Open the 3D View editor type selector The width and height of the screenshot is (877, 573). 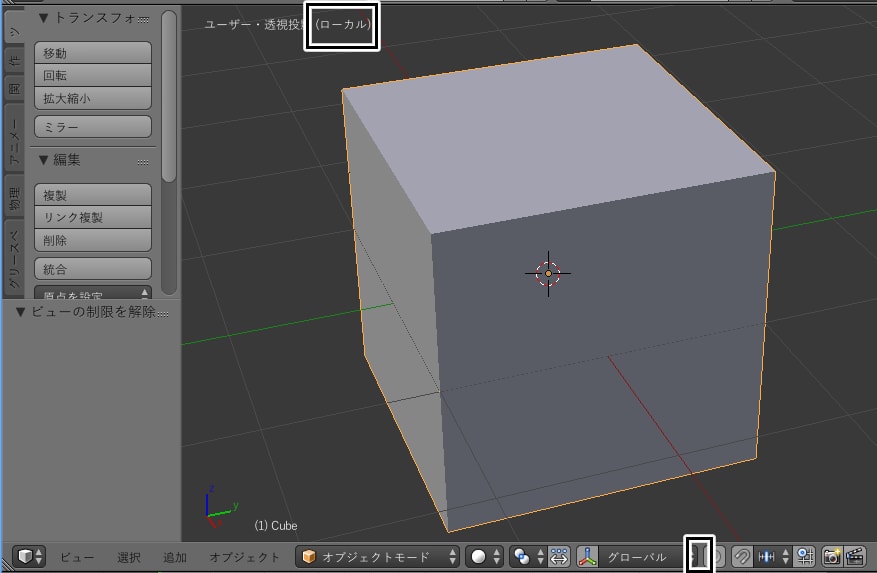tap(29, 556)
